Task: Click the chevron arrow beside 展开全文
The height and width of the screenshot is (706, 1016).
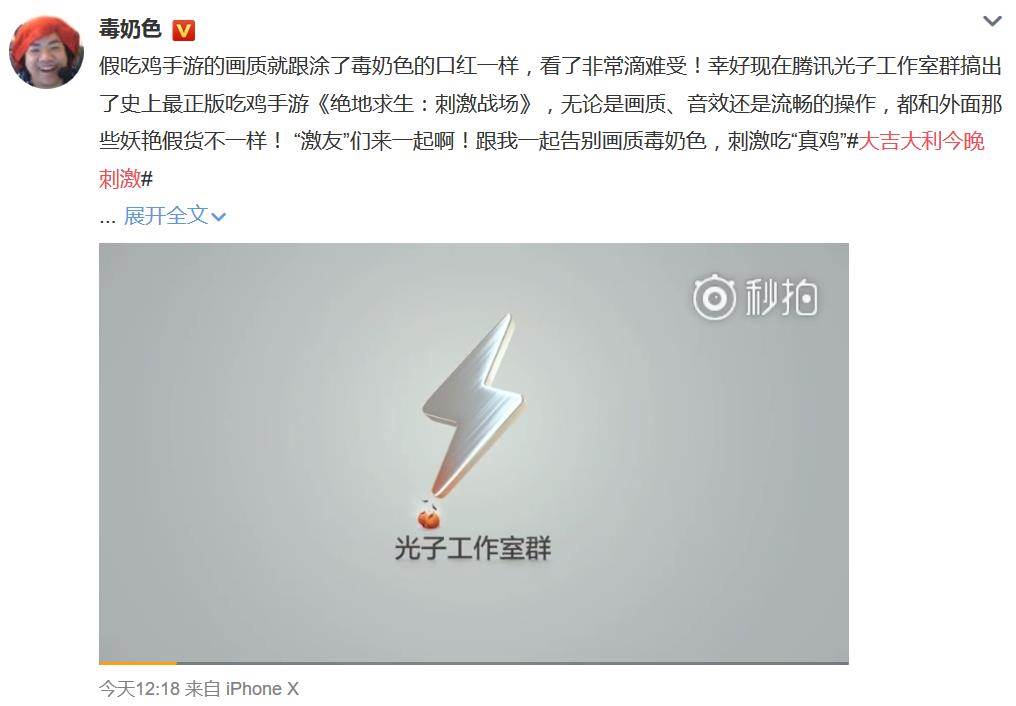Action: tap(218, 217)
